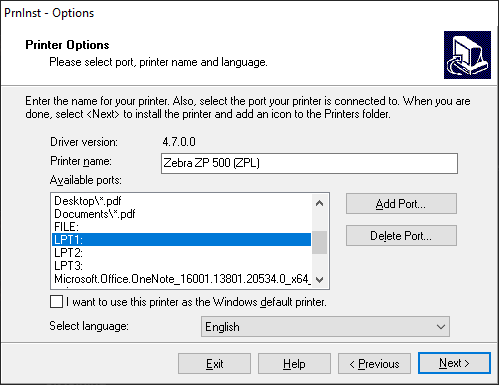Click the printer installer icon in header
The image size is (499, 385).
click(467, 55)
